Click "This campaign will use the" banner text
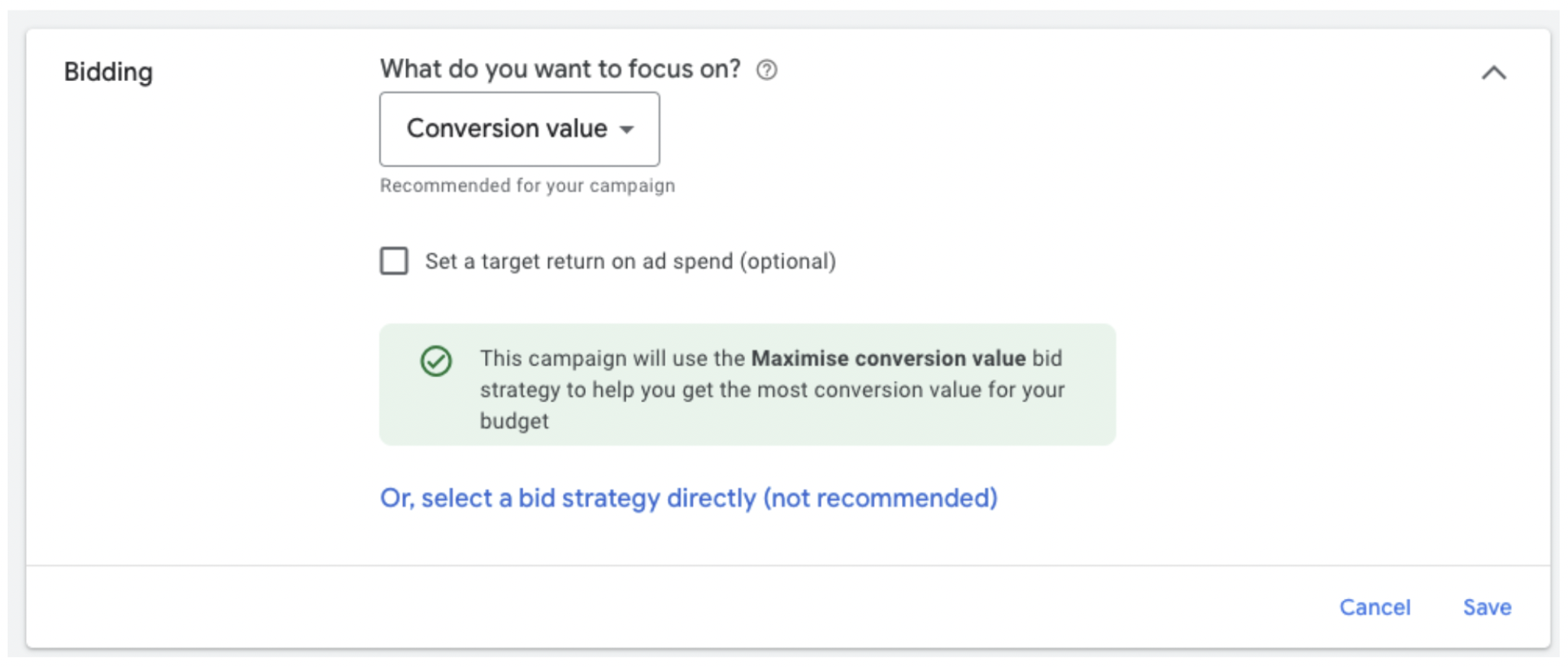 click(x=612, y=358)
